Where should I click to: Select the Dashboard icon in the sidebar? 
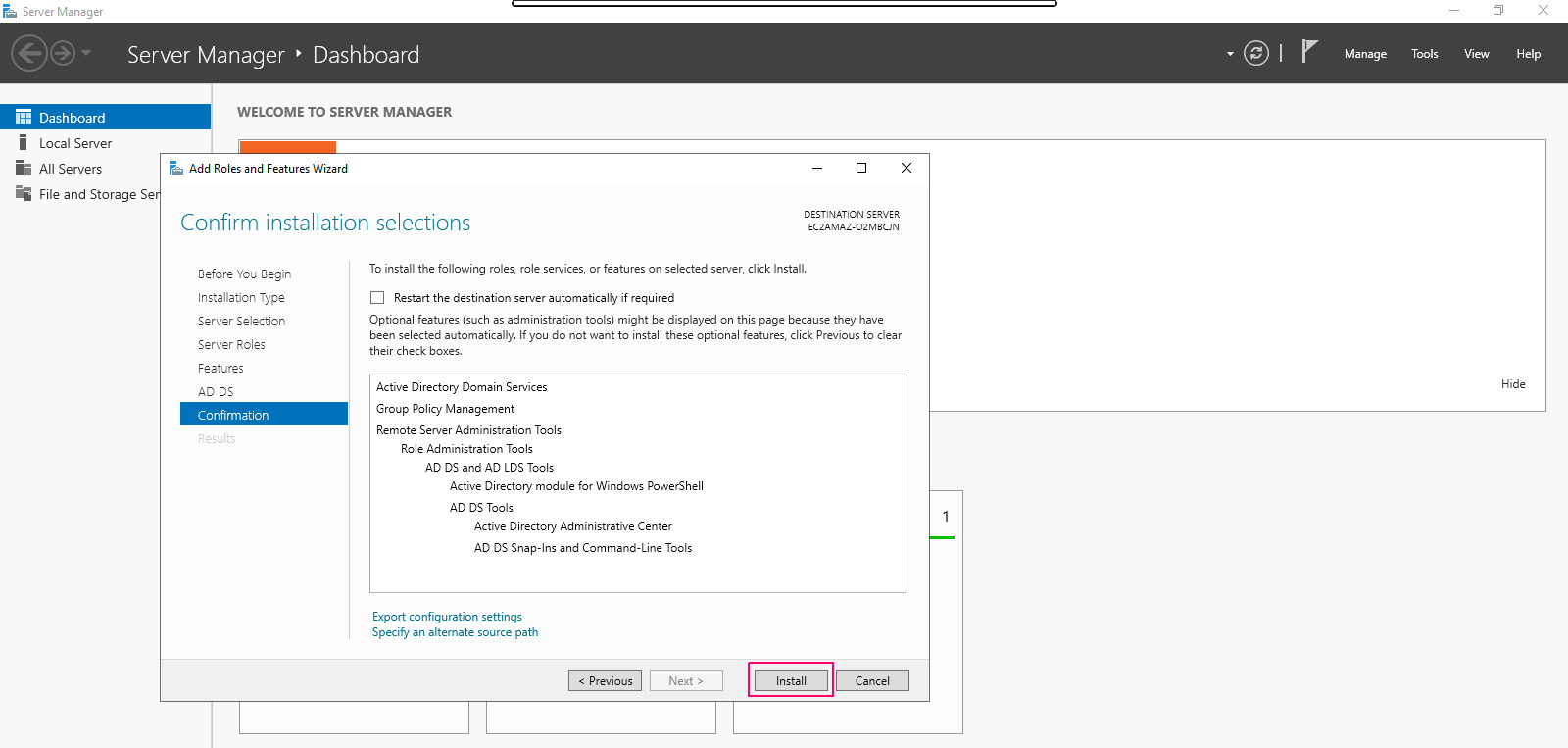coord(24,117)
